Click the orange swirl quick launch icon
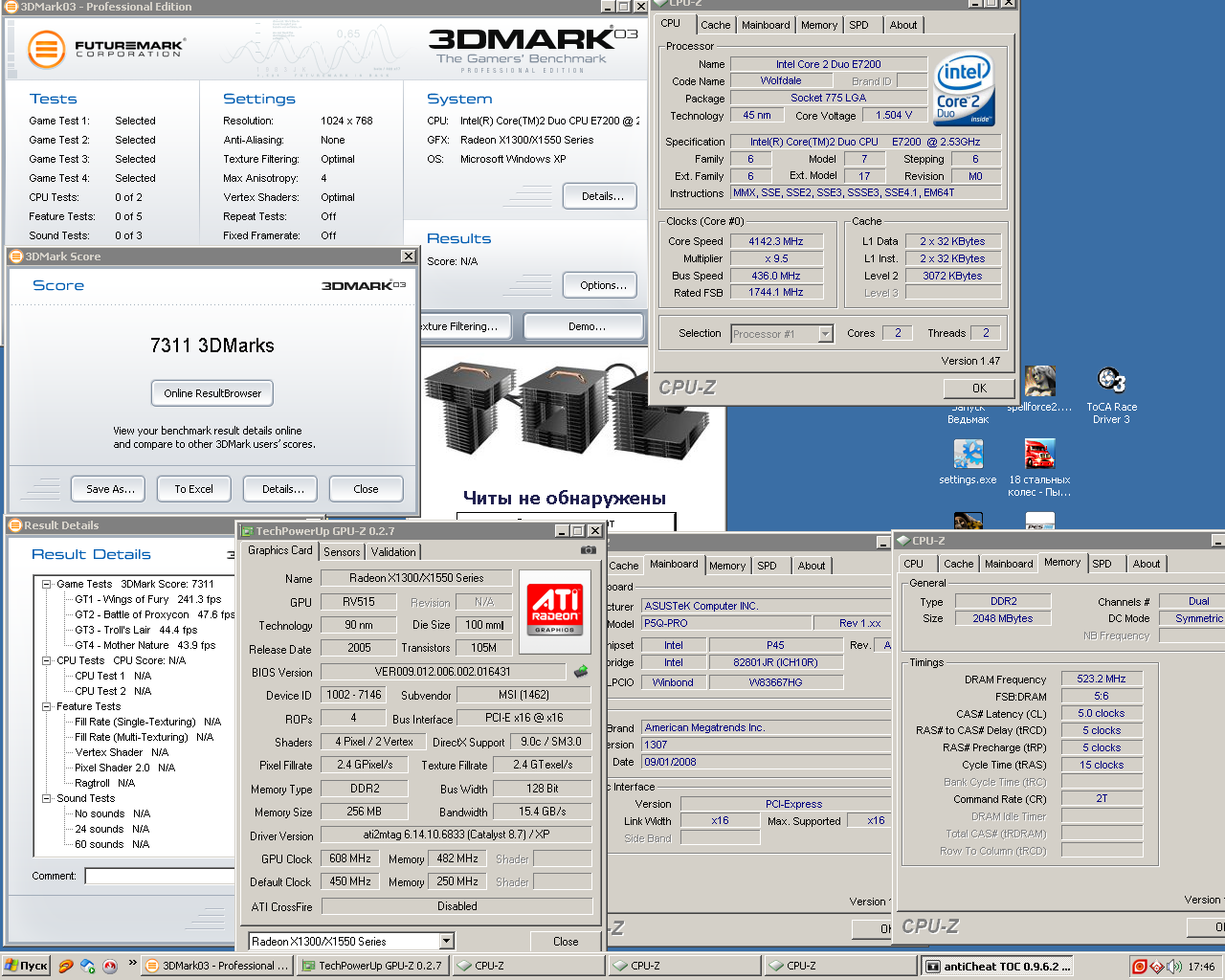The width and height of the screenshot is (1225, 980). pos(65,967)
